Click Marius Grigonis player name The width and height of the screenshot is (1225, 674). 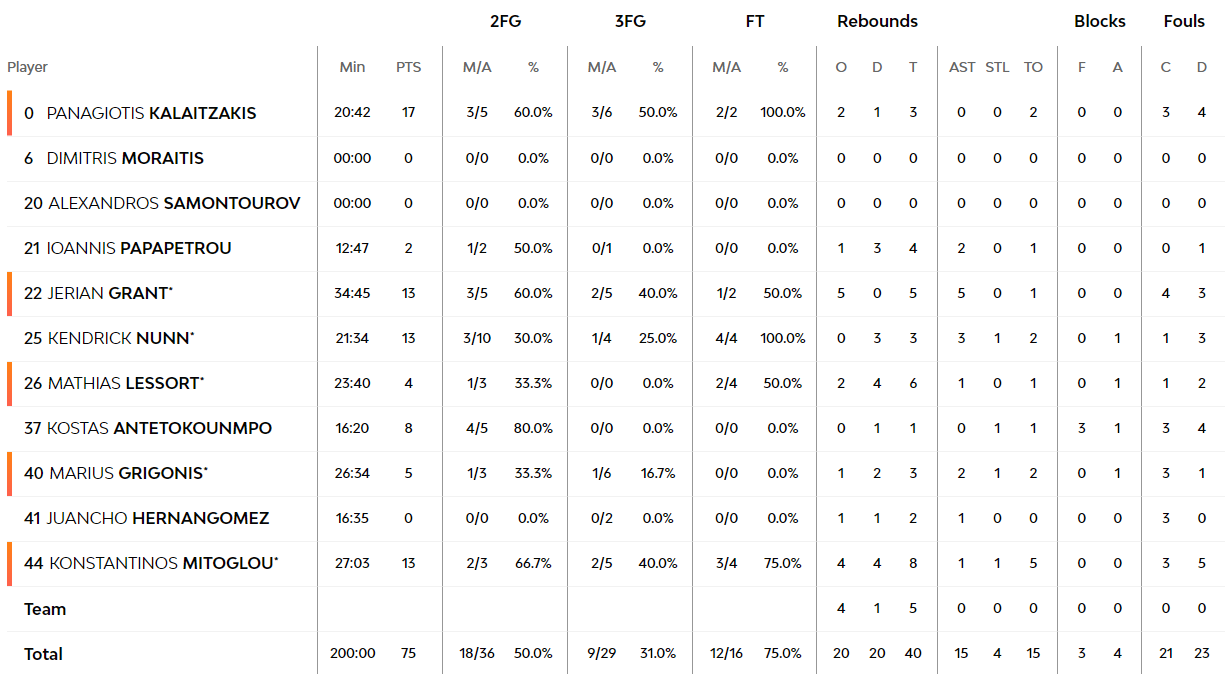(x=129, y=473)
